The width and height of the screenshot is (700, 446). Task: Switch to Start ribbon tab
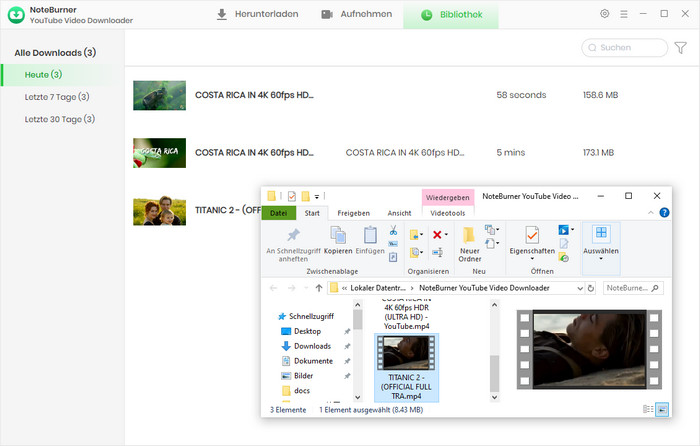coord(312,213)
